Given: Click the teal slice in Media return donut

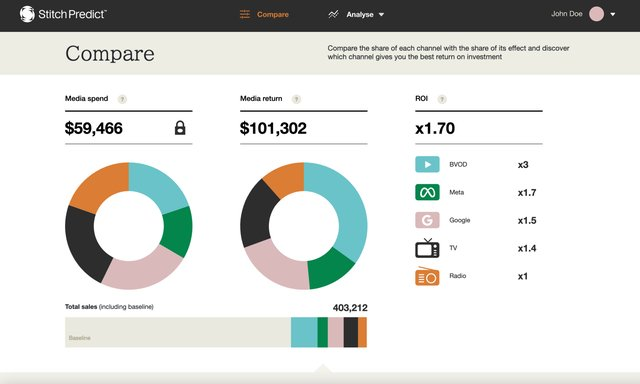Looking at the screenshot, I should (348, 204).
